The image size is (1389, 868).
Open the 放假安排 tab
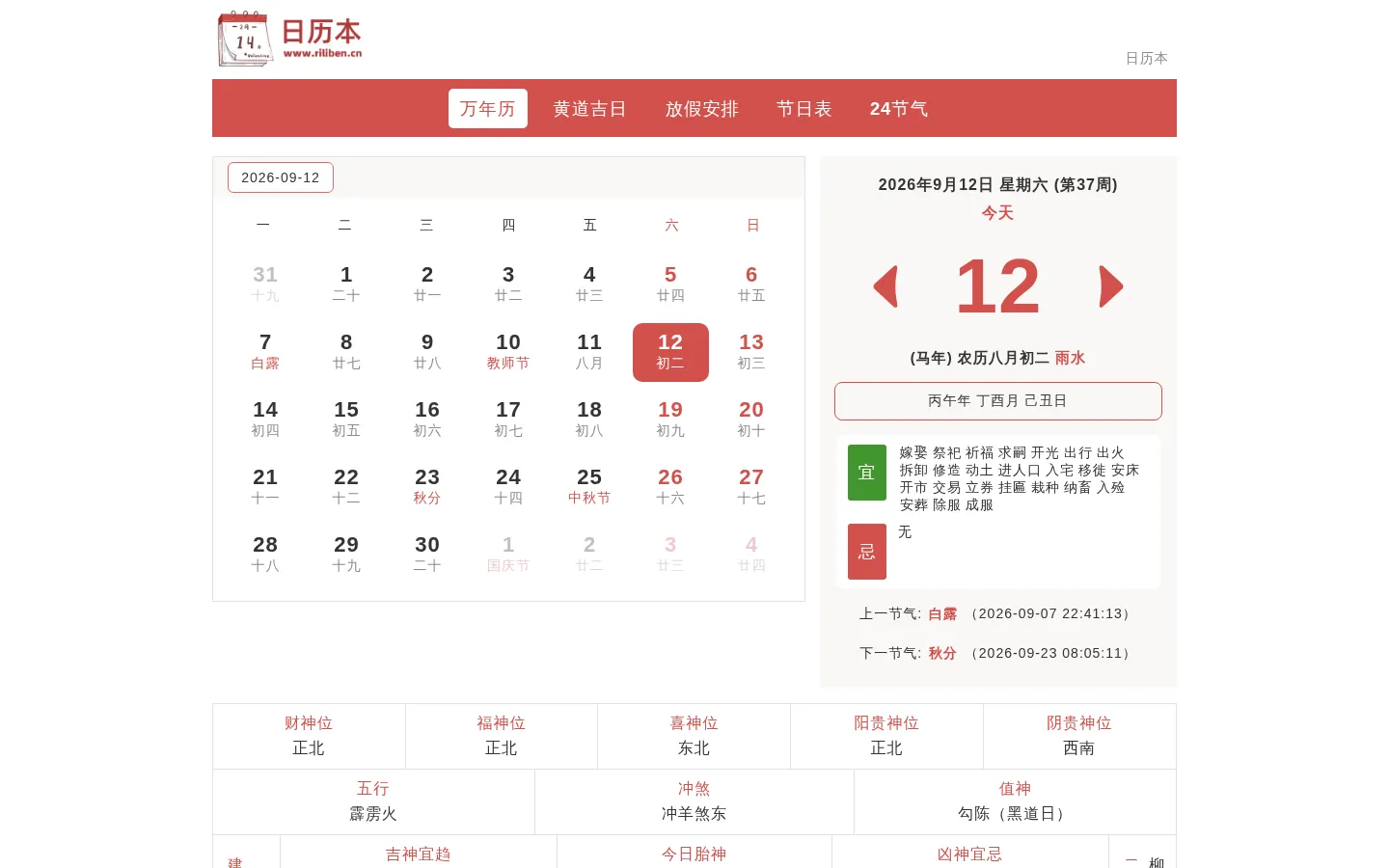(701, 108)
